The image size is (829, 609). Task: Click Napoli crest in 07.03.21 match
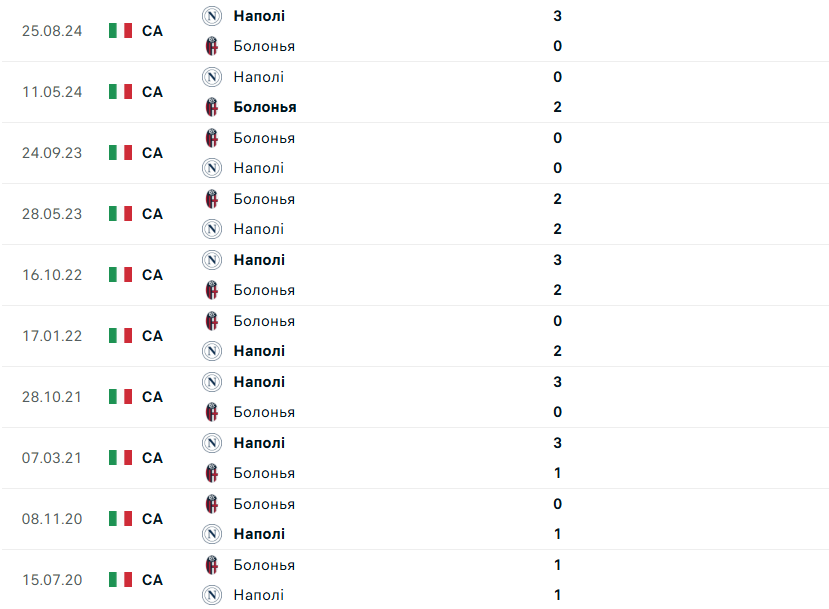(212, 443)
